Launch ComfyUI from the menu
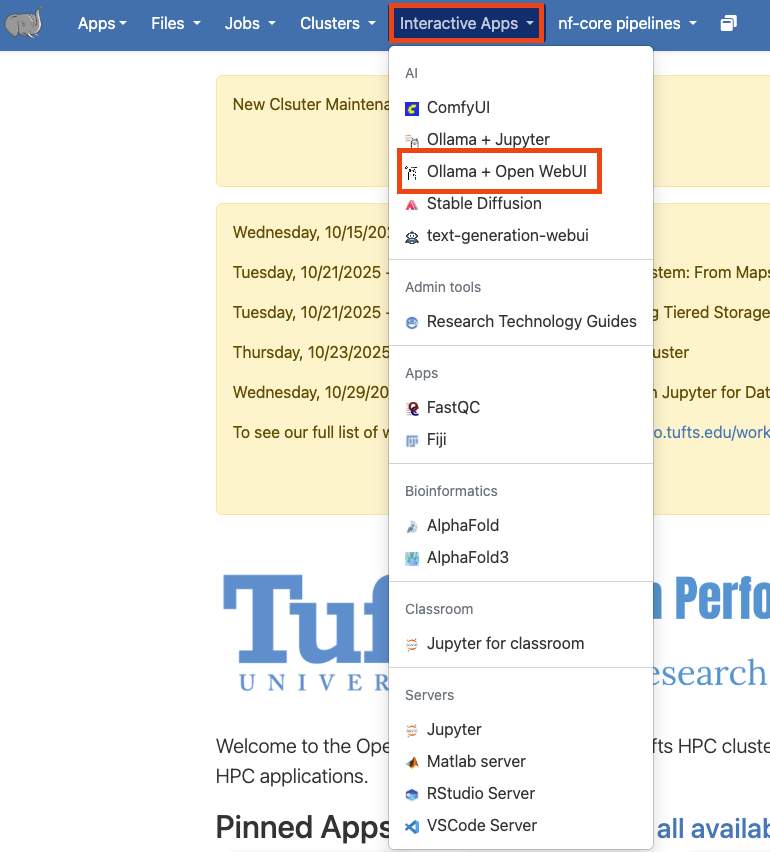 click(x=521, y=108)
